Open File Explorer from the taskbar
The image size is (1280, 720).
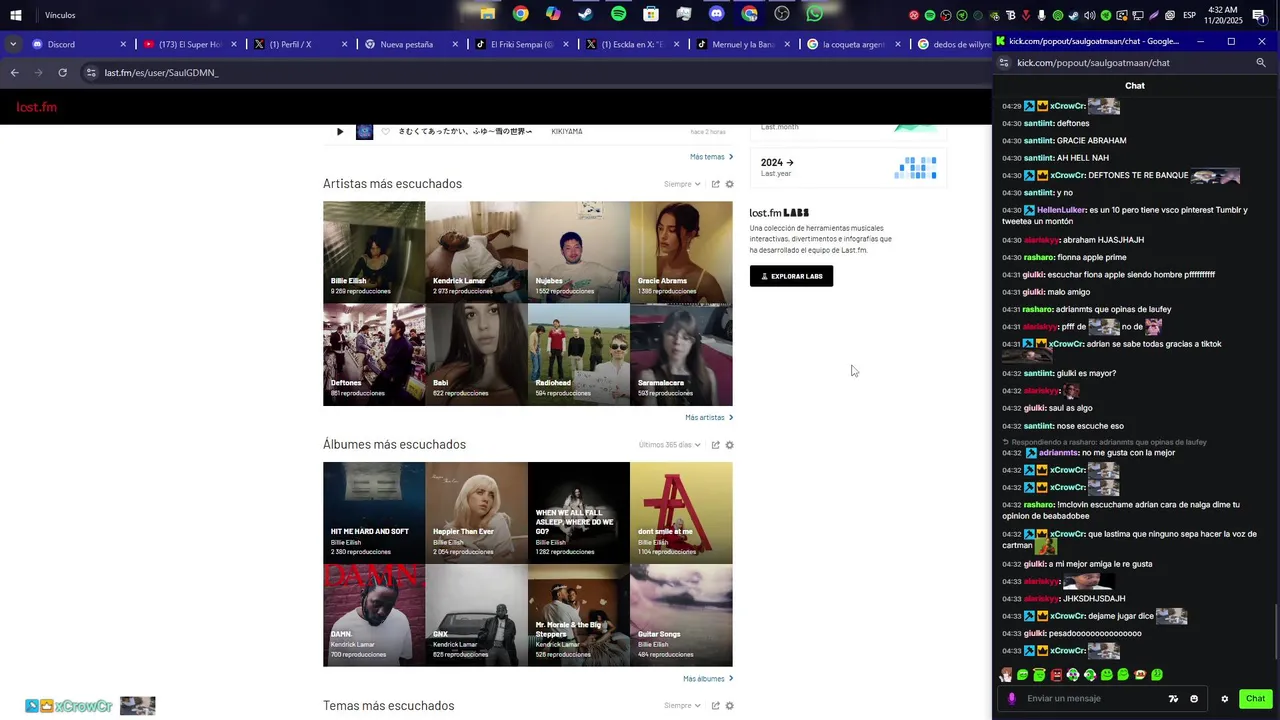click(488, 14)
